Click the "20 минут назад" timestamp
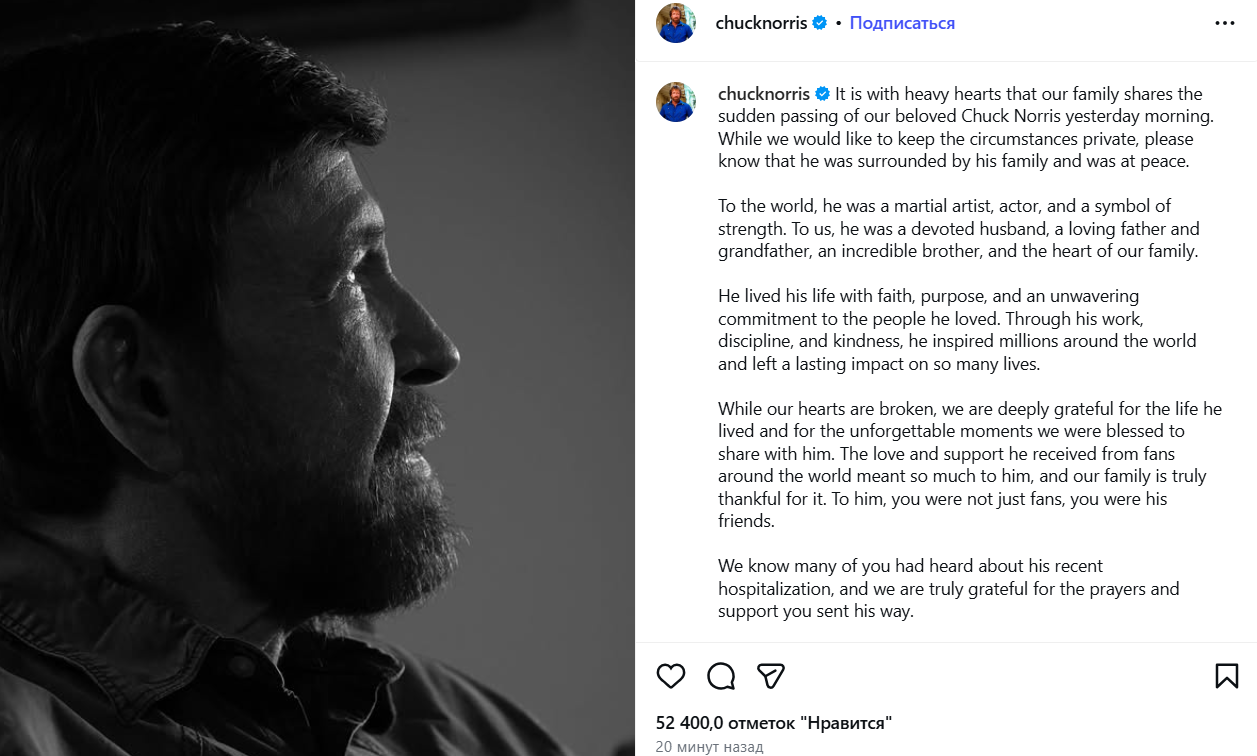This screenshot has height=756, width=1257. [x=709, y=747]
